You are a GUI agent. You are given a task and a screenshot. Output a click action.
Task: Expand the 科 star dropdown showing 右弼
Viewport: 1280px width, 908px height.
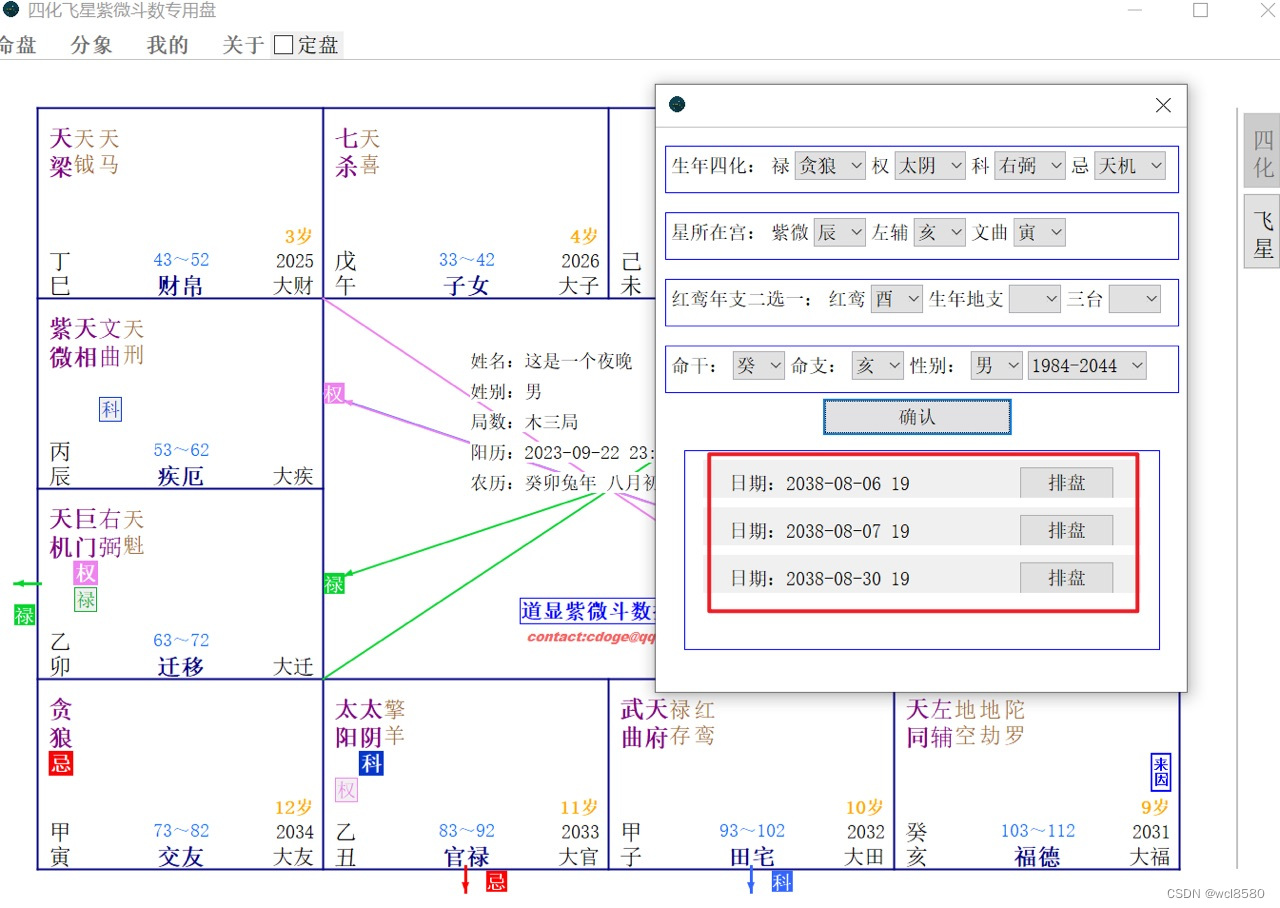point(1030,166)
